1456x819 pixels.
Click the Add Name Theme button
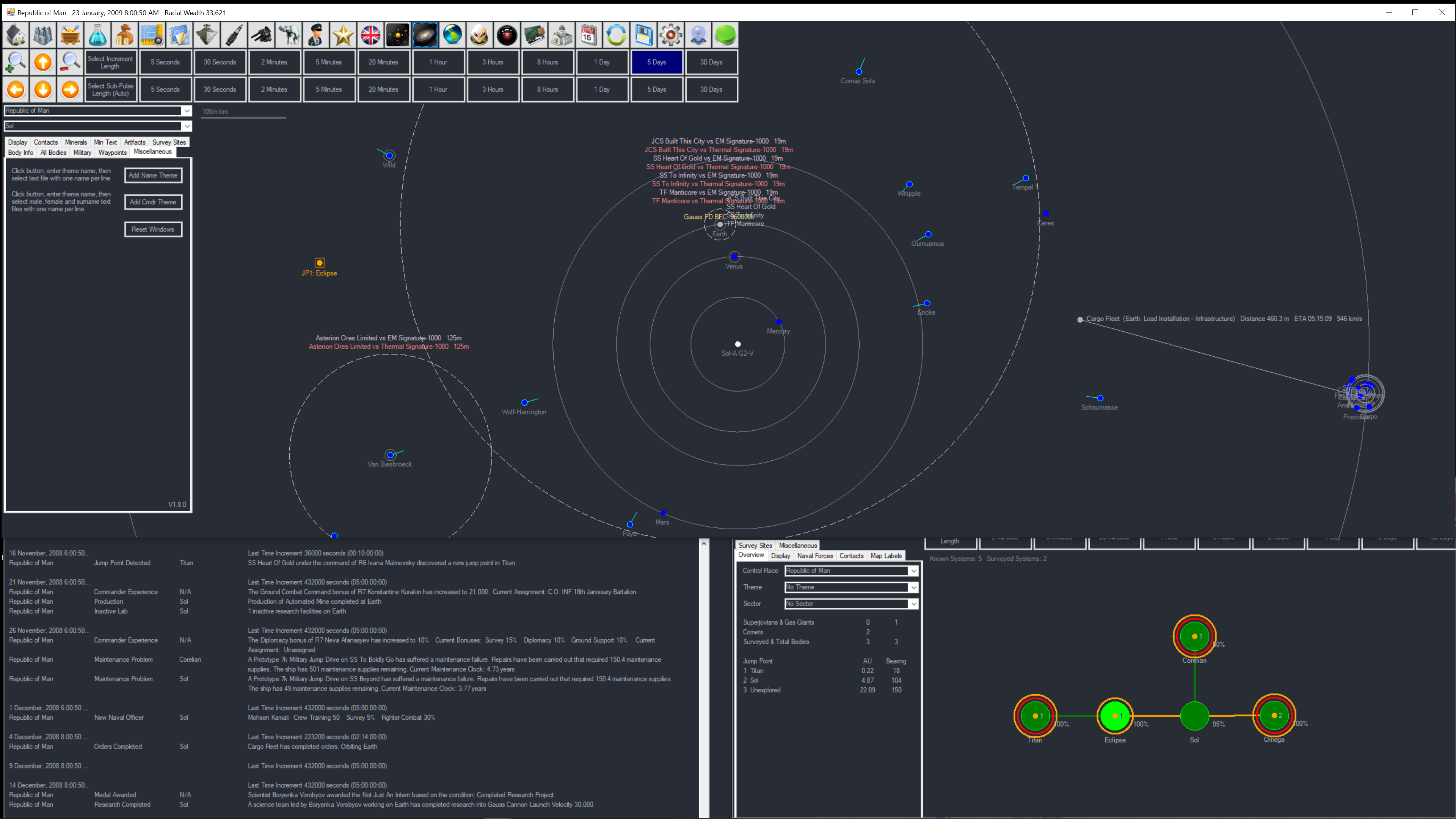152,175
